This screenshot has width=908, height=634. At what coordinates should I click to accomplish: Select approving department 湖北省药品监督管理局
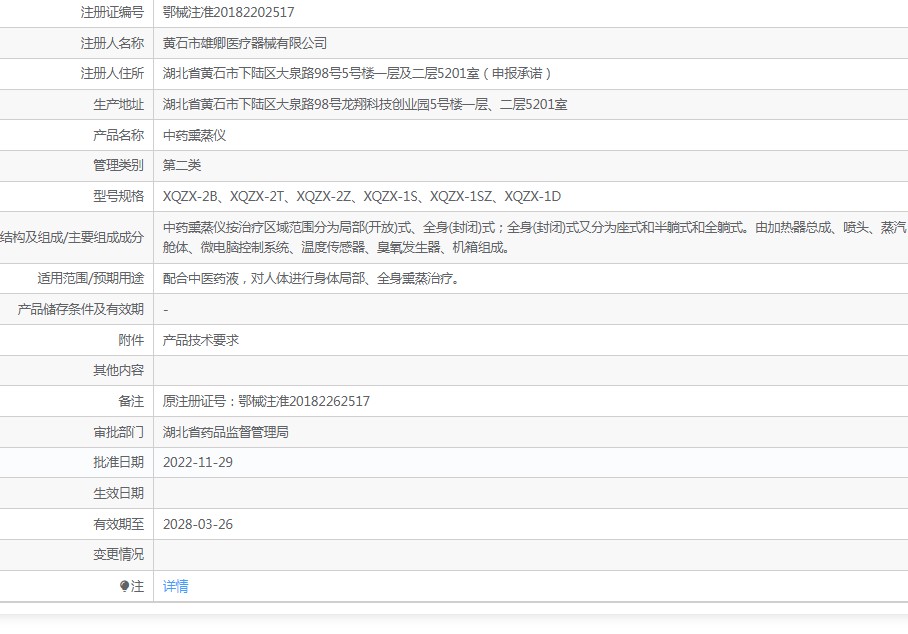click(x=226, y=432)
